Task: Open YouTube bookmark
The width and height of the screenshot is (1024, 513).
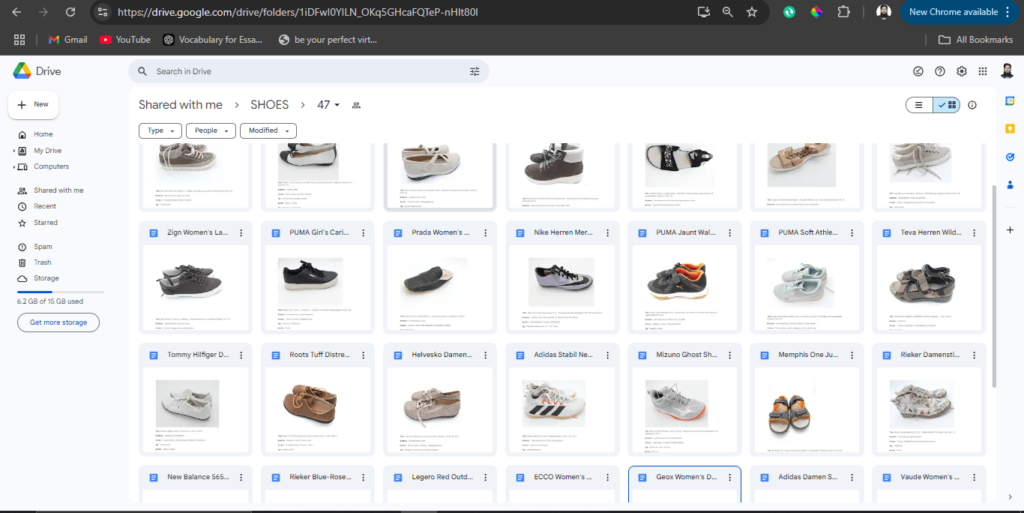Action: pyautogui.click(x=125, y=40)
